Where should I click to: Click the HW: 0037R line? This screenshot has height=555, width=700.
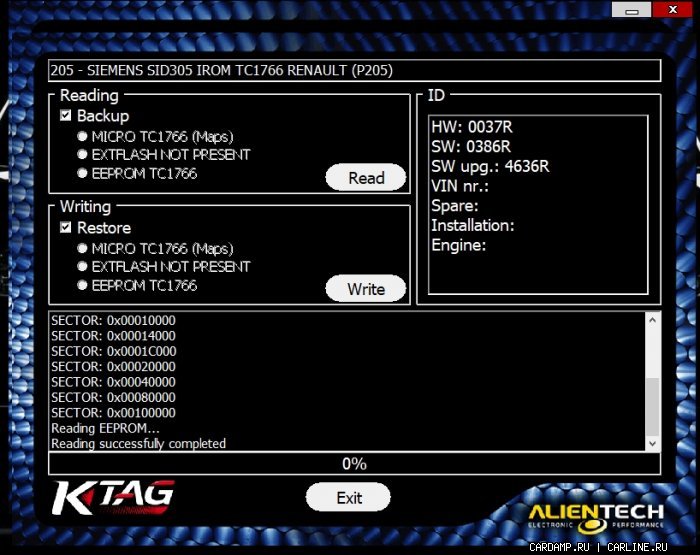coord(472,127)
